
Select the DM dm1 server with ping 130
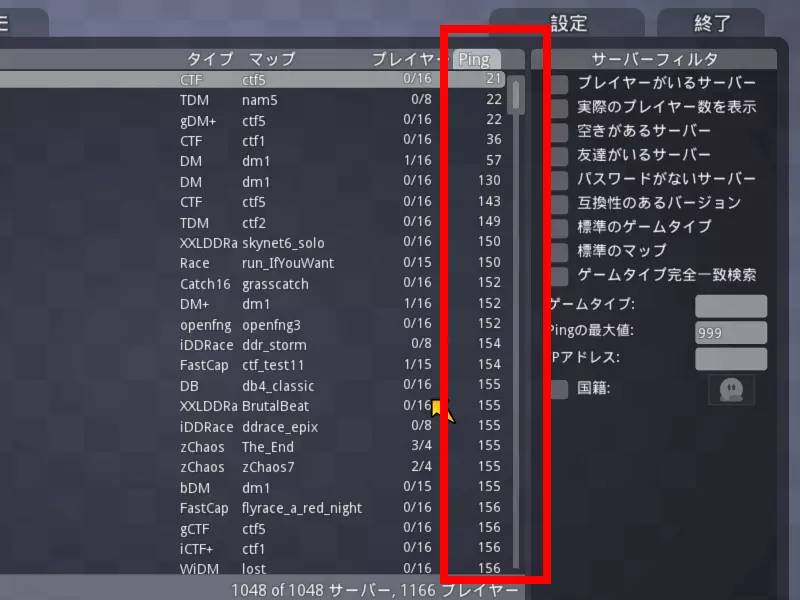pos(253,181)
